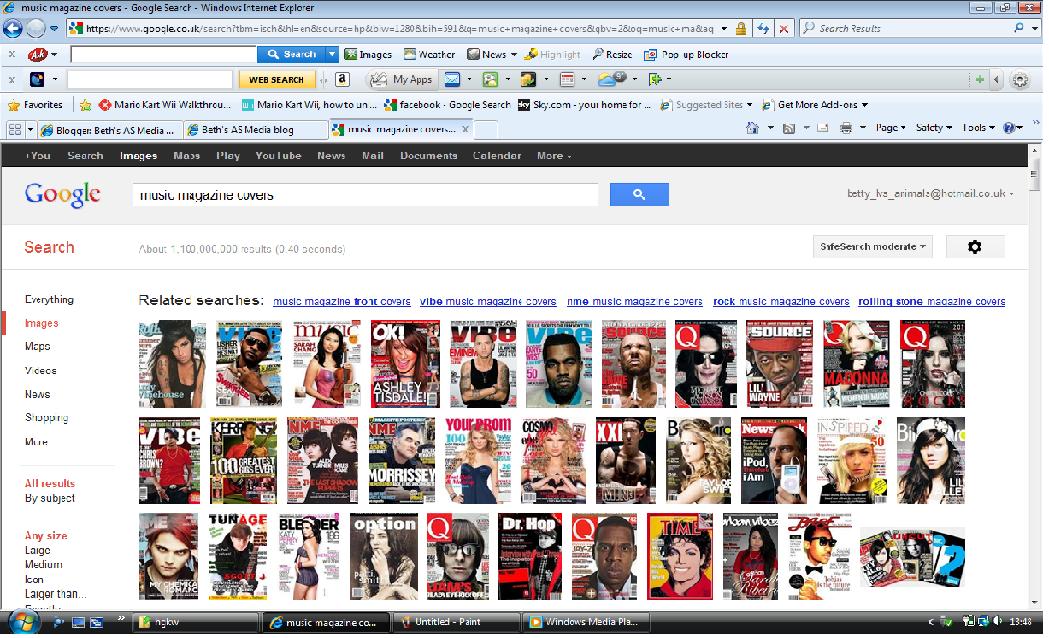Toggle the Pop-up Blocker on Ask toolbar

(686, 54)
